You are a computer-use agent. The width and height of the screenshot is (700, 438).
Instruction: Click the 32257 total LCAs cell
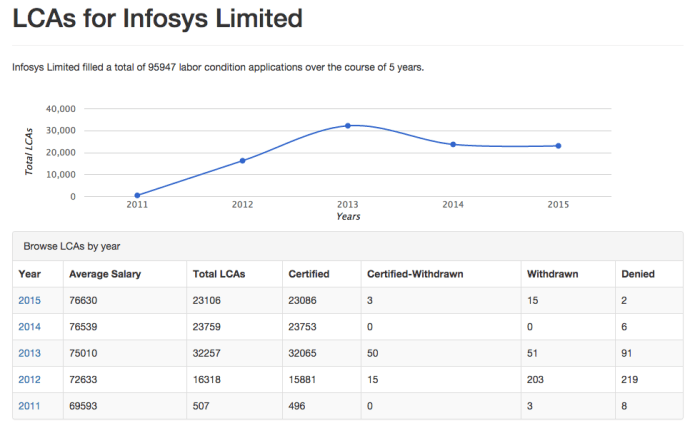[207, 354]
